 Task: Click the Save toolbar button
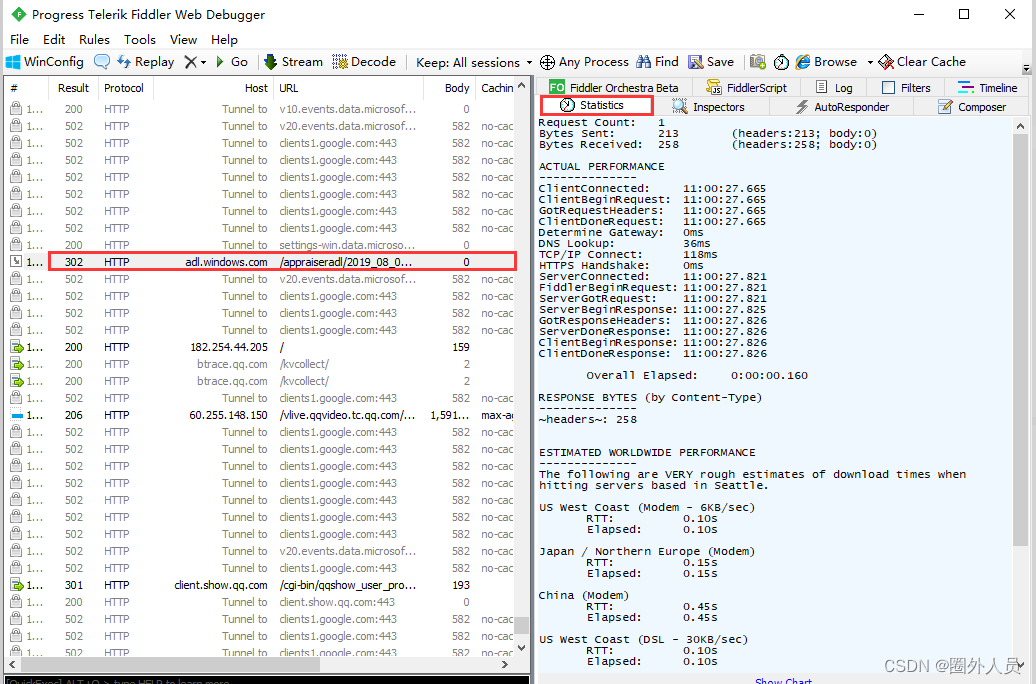click(711, 62)
